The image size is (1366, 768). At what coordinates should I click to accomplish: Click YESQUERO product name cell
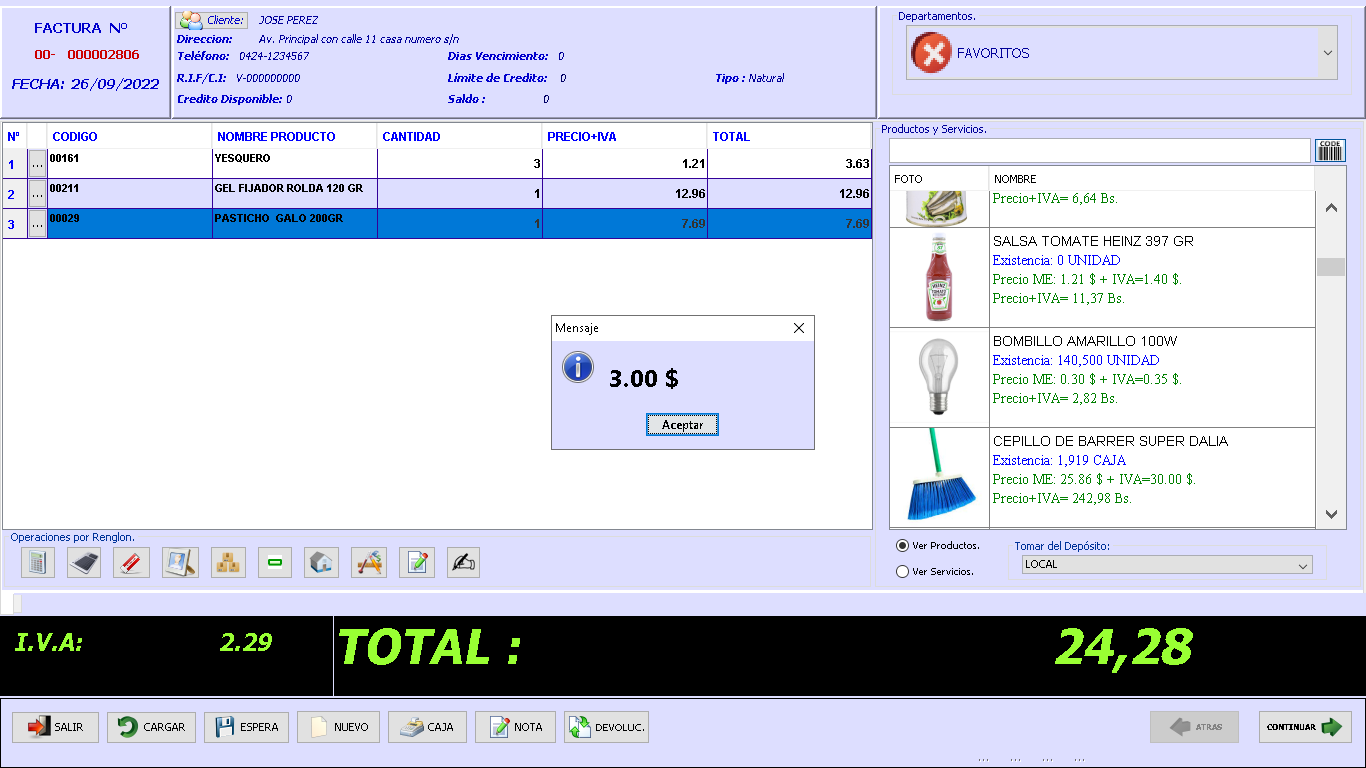tap(295, 164)
